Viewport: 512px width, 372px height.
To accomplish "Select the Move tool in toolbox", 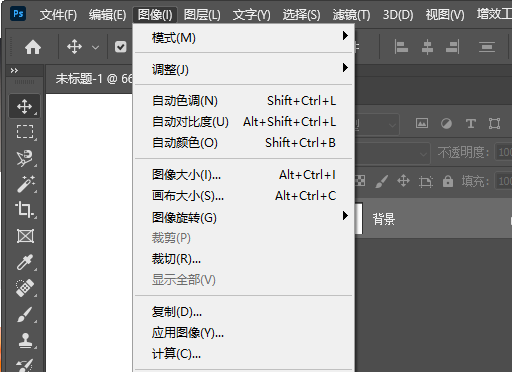I will (x=25, y=107).
